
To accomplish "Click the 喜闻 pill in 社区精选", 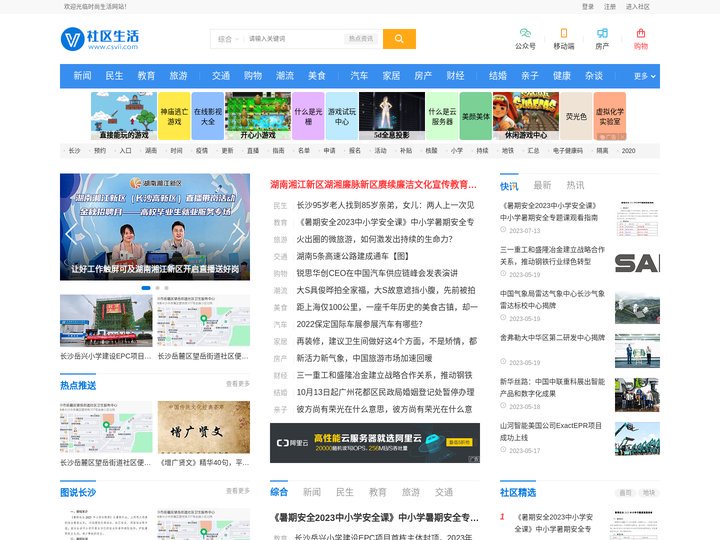I will tap(625, 493).
